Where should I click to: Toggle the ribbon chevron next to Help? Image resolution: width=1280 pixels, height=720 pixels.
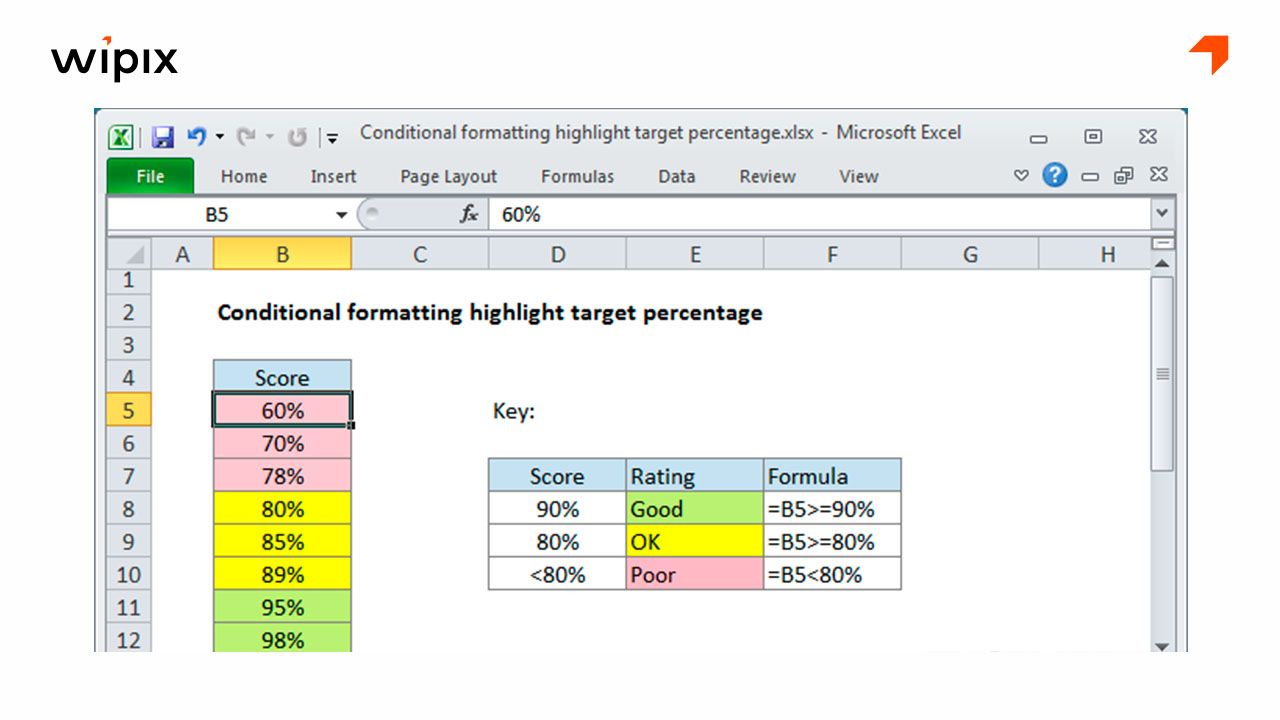point(1019,176)
